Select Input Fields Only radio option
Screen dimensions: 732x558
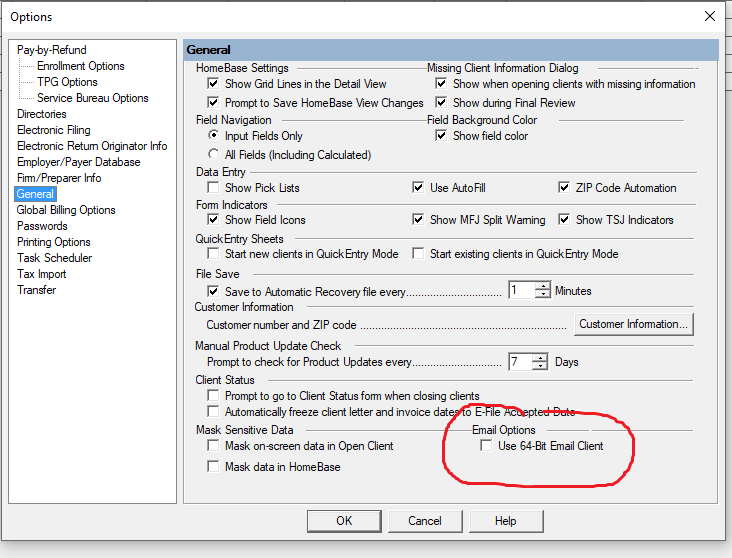click(214, 136)
